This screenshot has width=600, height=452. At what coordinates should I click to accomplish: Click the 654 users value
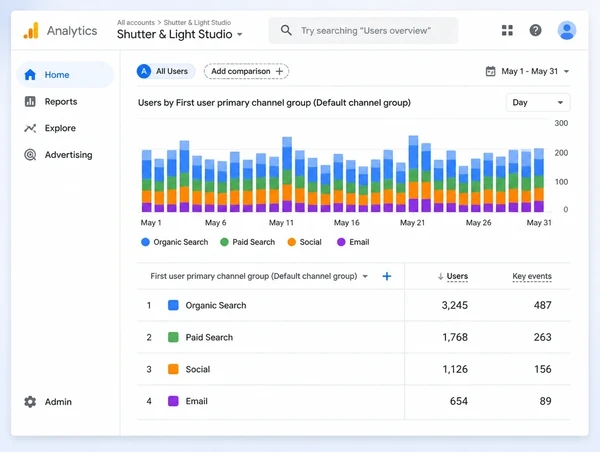click(459, 401)
